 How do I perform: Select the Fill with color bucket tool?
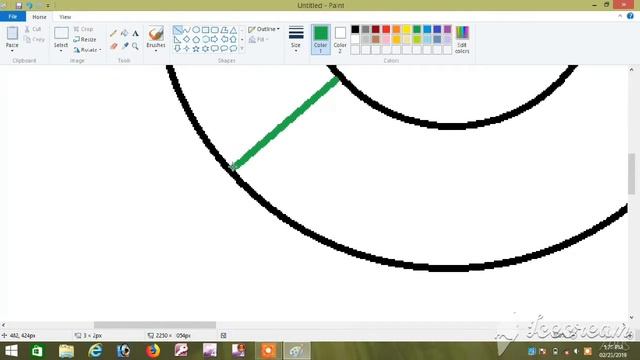pyautogui.click(x=124, y=33)
